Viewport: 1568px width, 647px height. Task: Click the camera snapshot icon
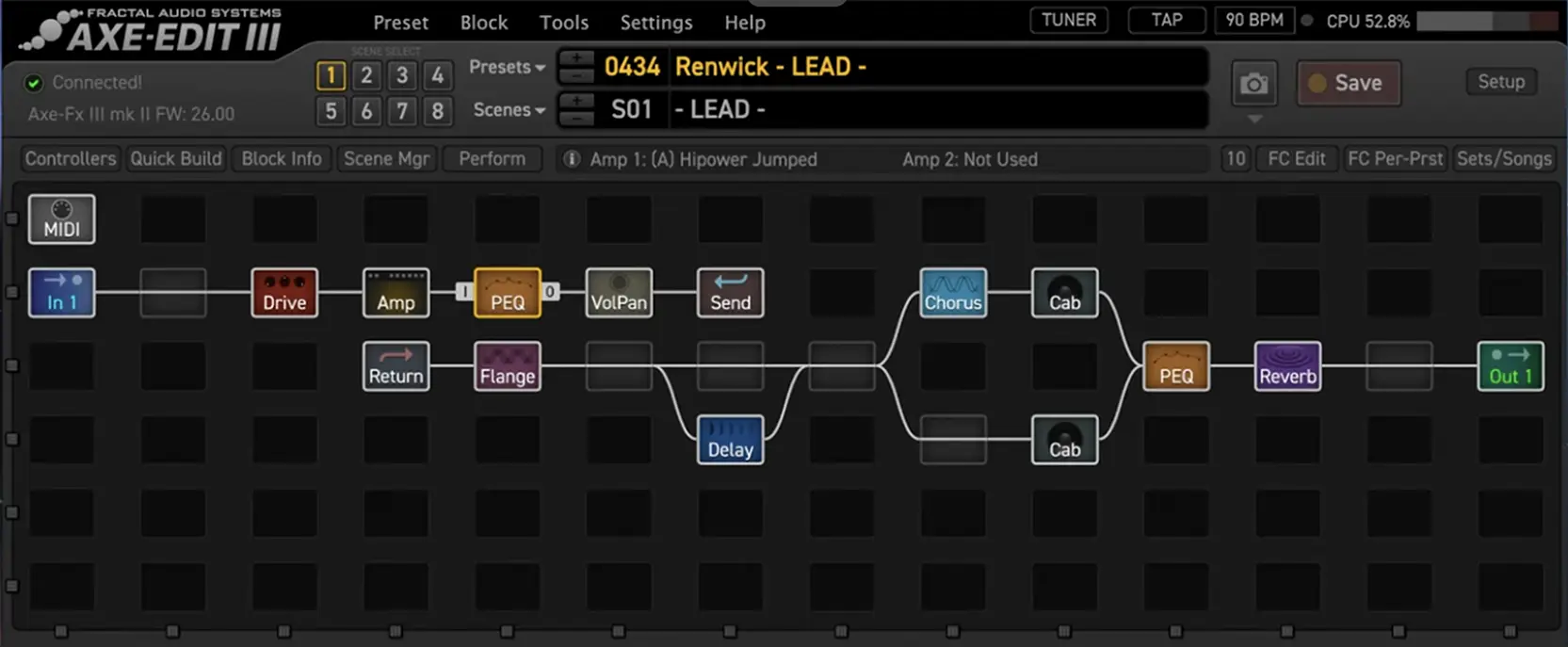[x=1253, y=84]
